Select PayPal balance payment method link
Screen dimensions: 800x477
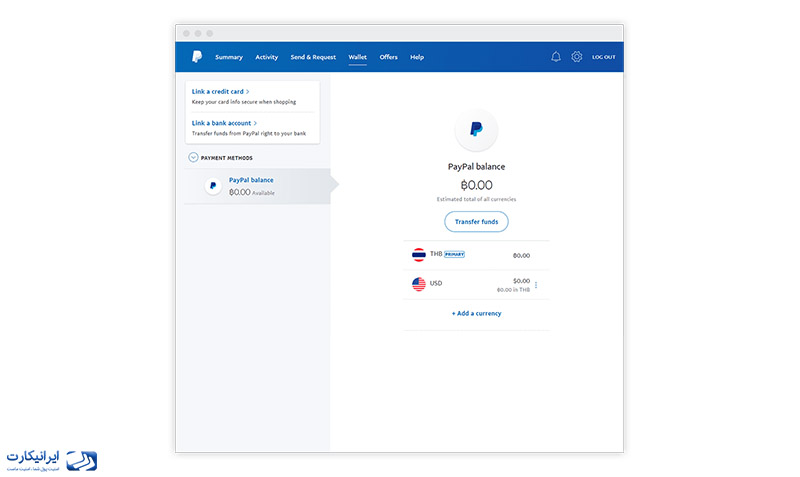(251, 180)
